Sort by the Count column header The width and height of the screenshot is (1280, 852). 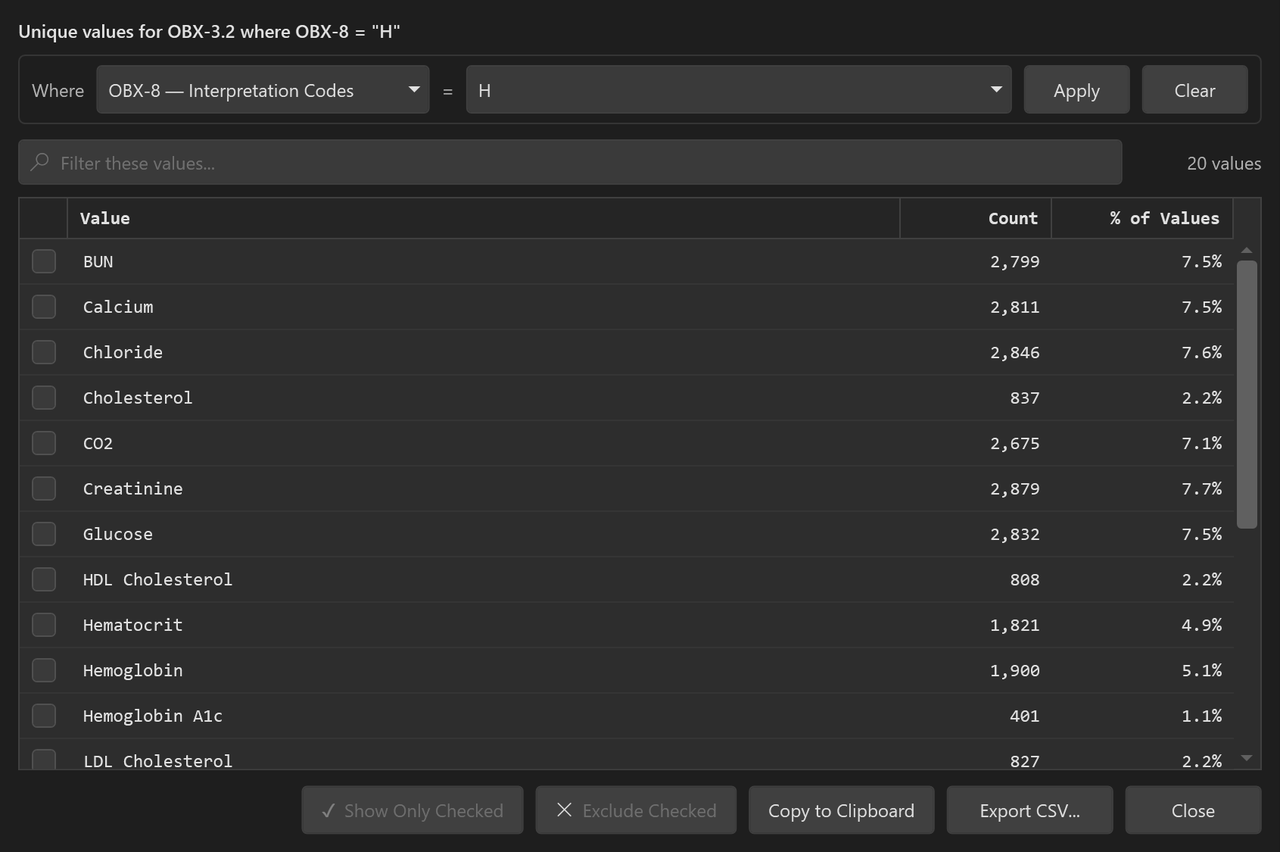coord(975,218)
